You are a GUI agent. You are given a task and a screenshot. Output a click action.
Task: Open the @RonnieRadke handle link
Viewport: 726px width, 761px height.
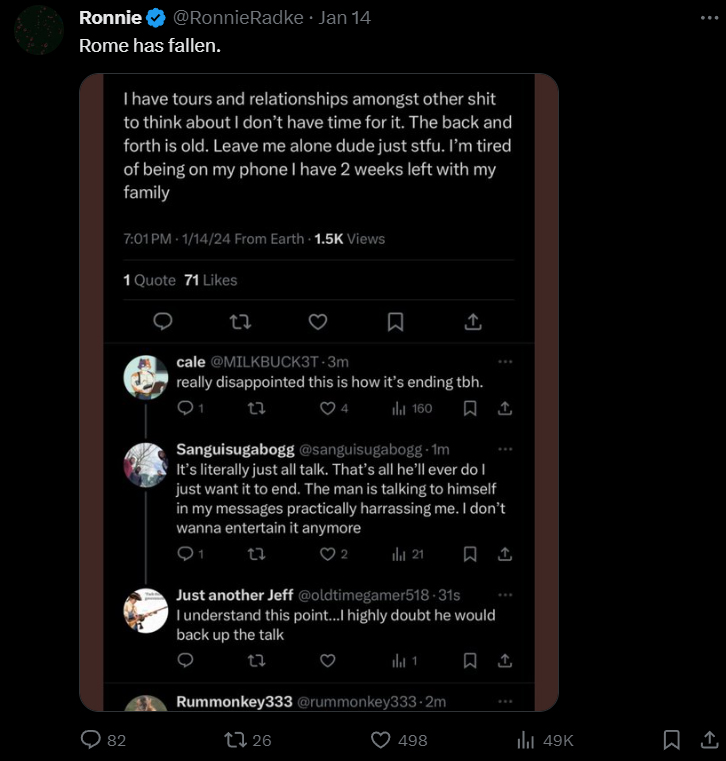click(238, 17)
